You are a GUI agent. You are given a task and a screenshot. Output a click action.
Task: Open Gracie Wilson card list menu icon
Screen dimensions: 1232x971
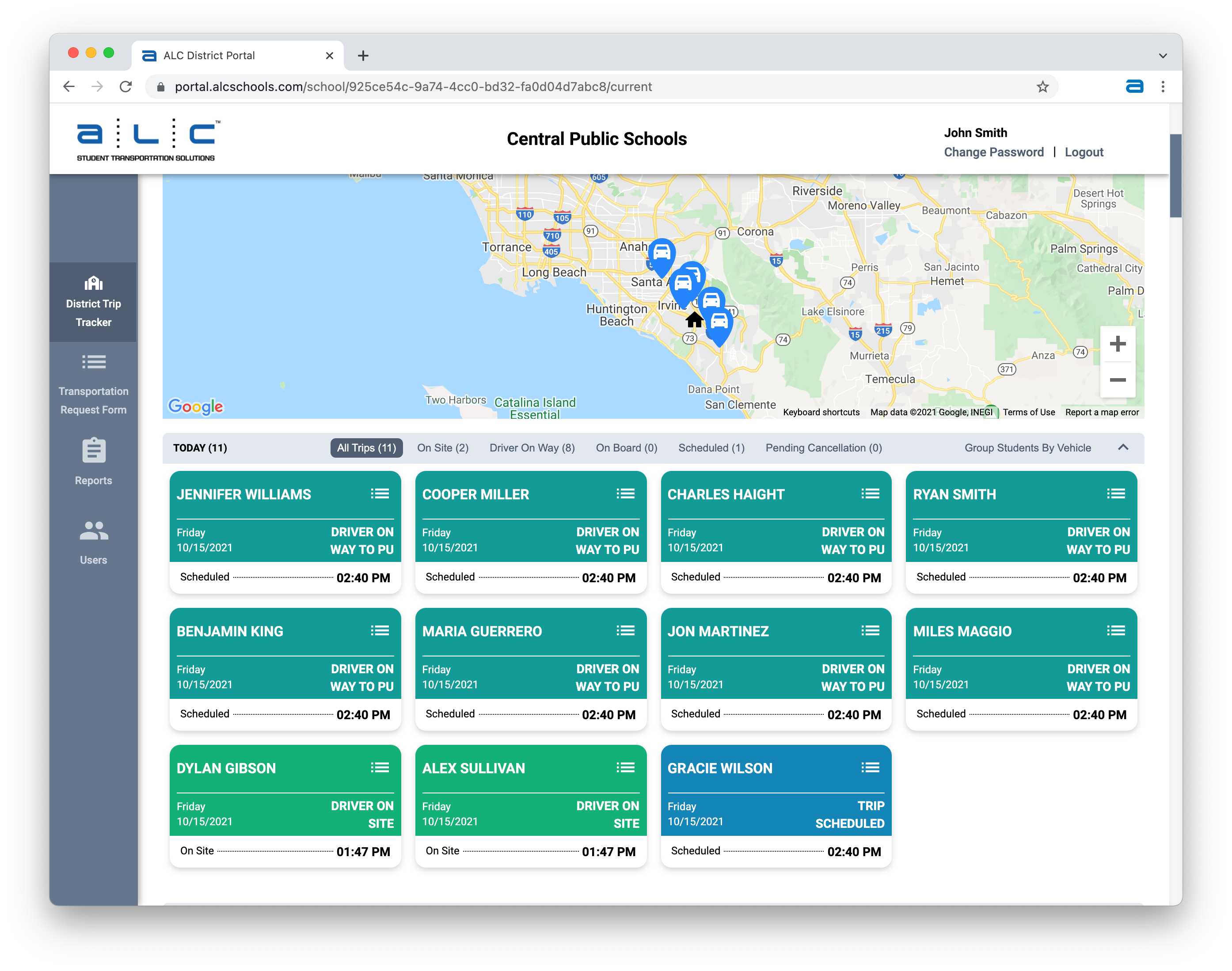tap(871, 767)
